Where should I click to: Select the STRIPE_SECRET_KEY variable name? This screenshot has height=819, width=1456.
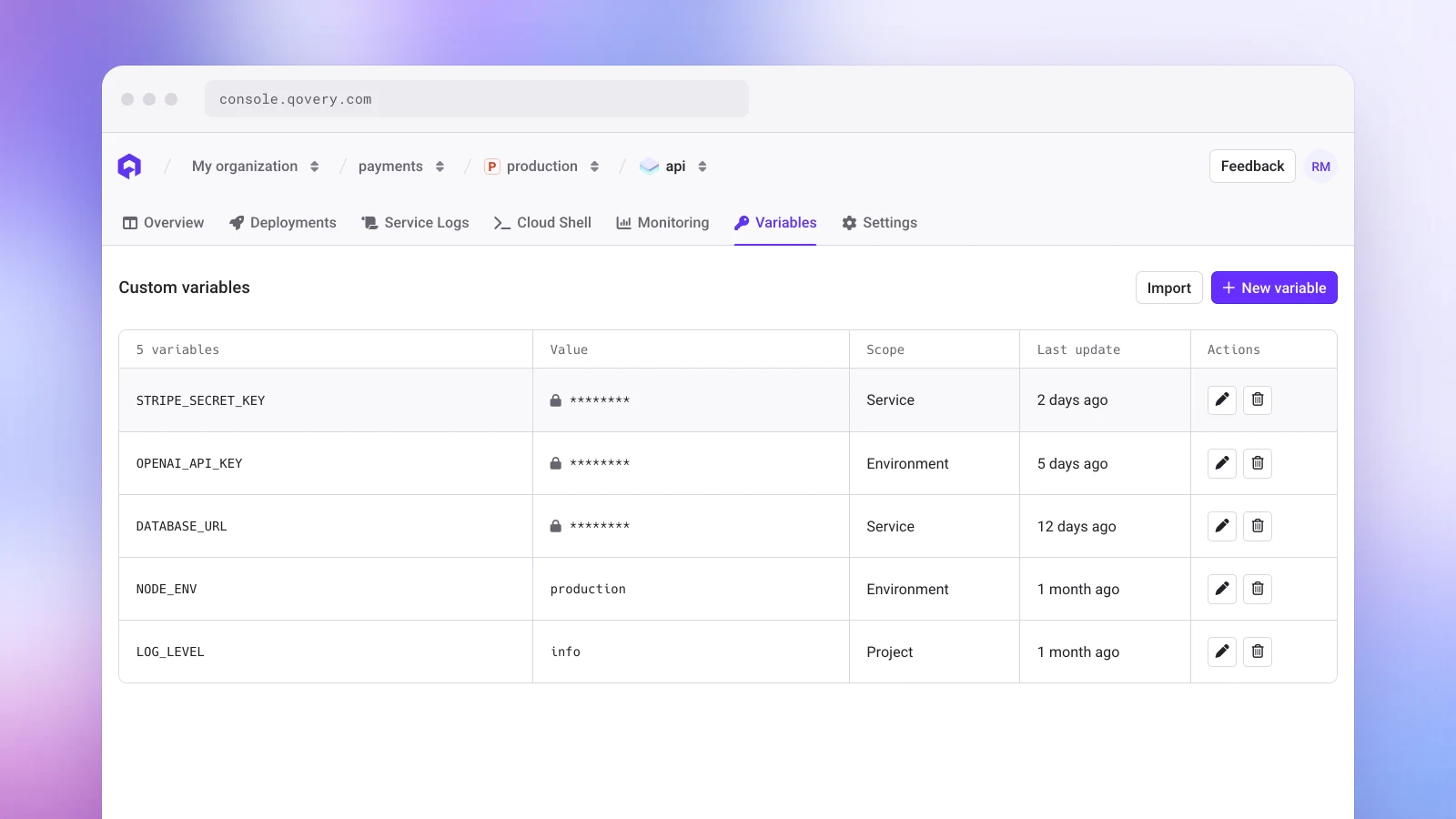pos(201,400)
